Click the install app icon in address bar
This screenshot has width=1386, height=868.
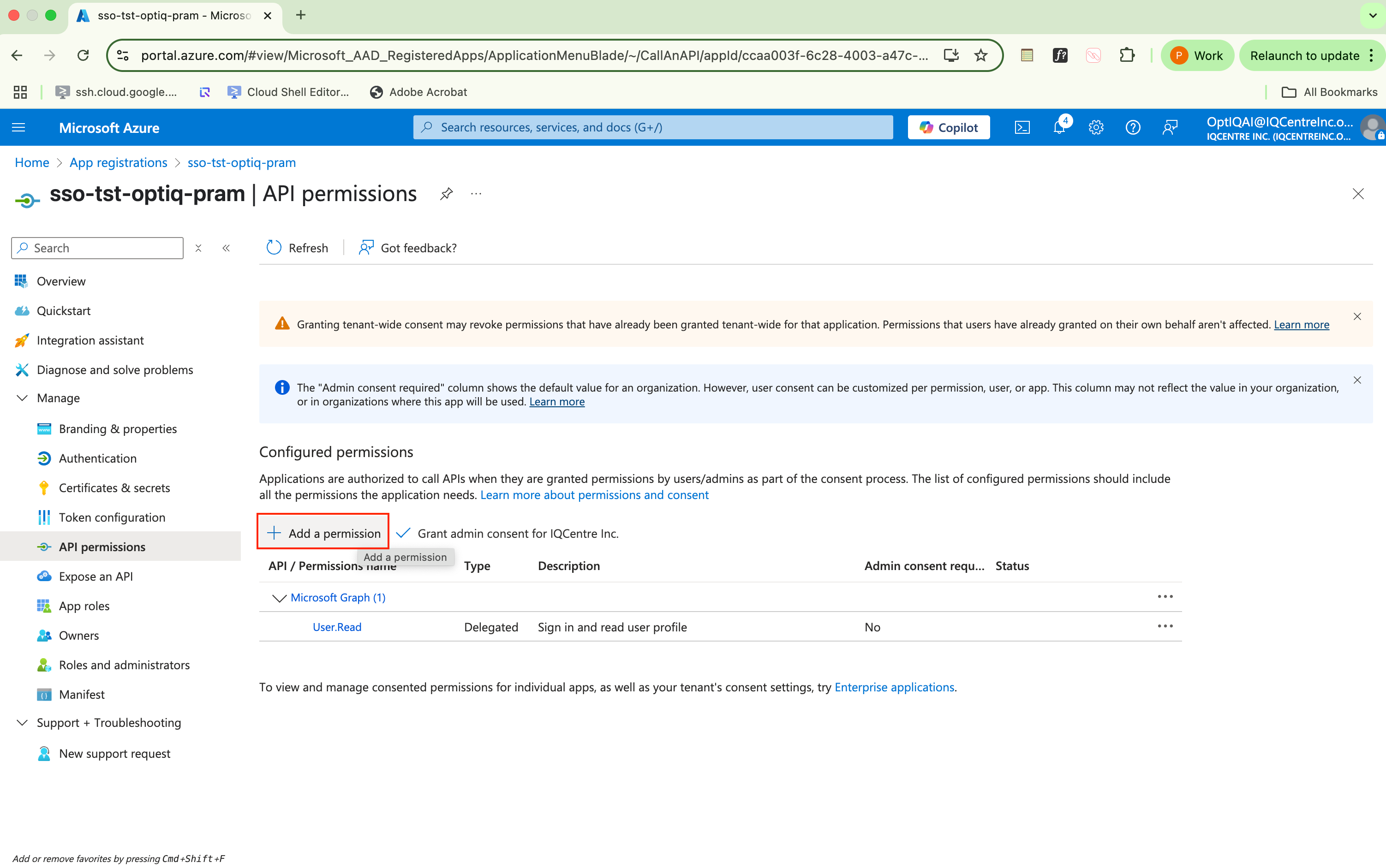tap(951, 55)
